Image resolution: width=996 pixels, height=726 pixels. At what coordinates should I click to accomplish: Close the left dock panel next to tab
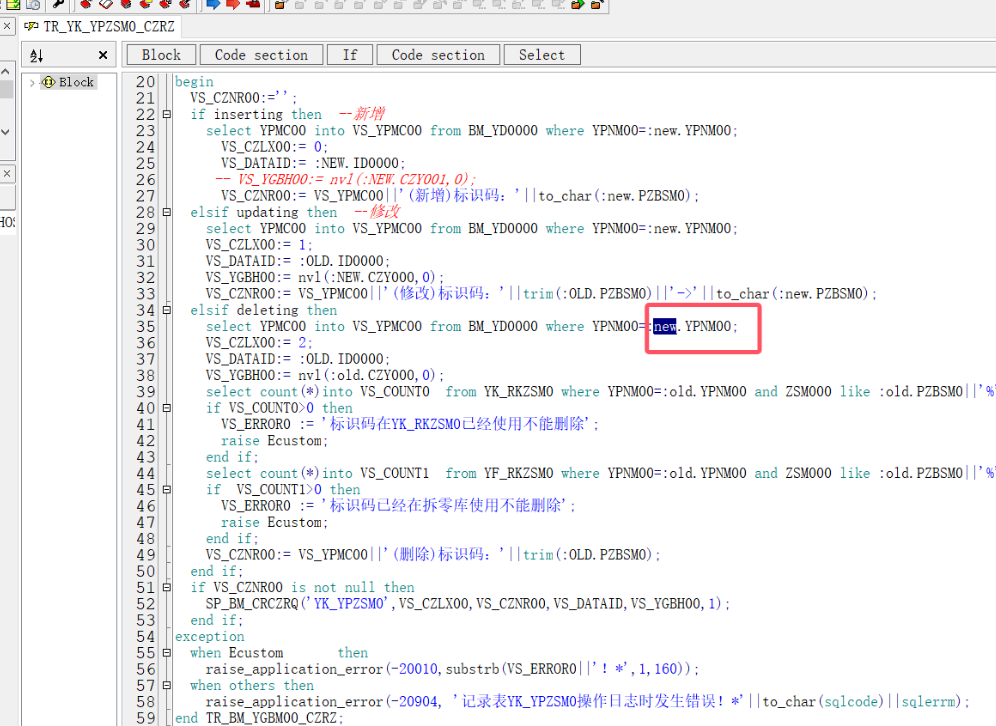point(6,27)
